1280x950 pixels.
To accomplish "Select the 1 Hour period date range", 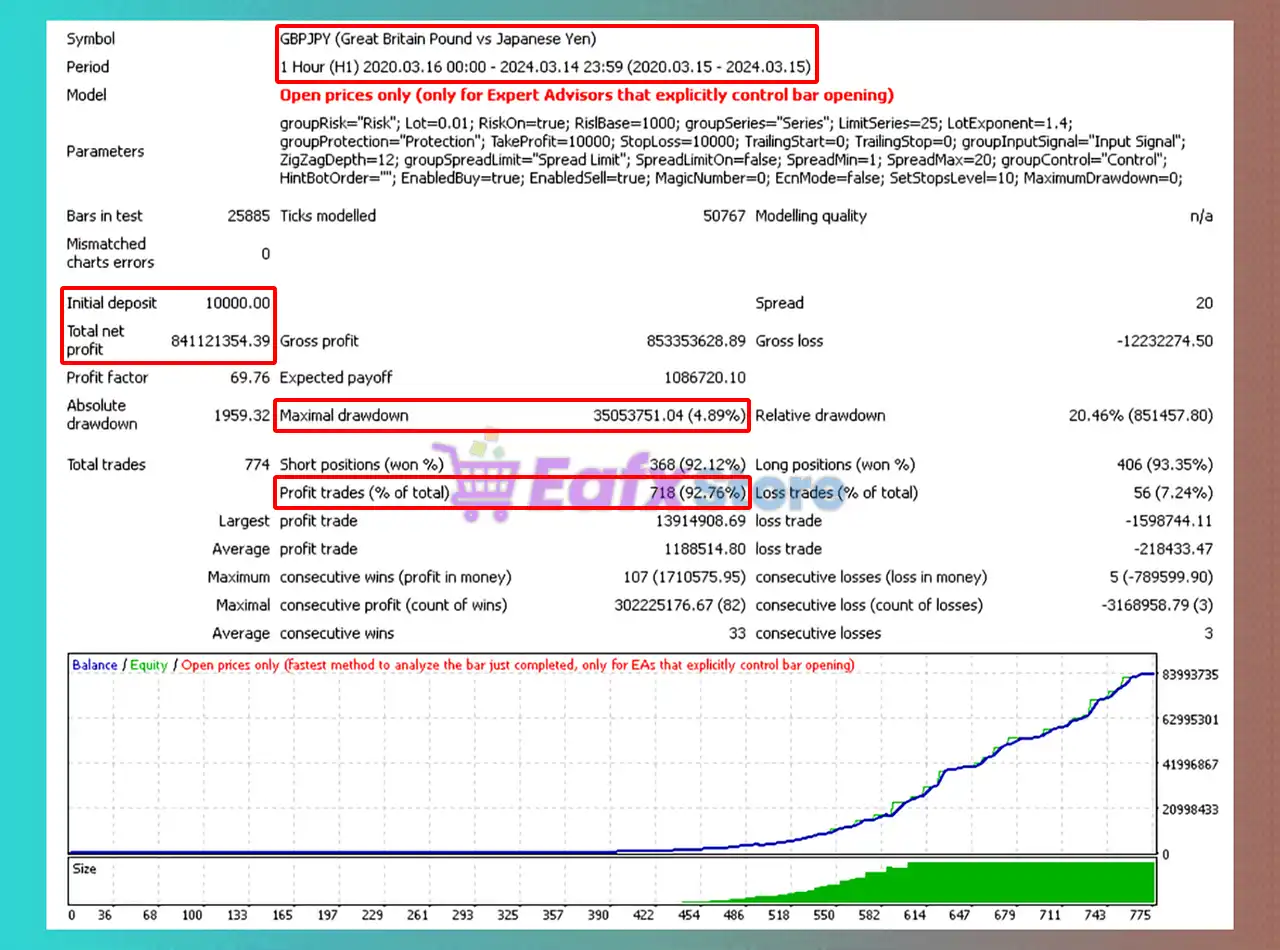I will tap(545, 67).
